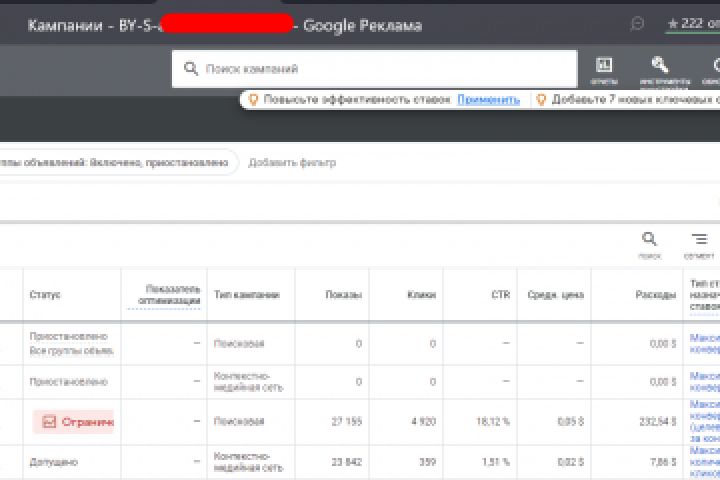Sort by Avg. cost column header
720x480 pixels.
[x=556, y=294]
